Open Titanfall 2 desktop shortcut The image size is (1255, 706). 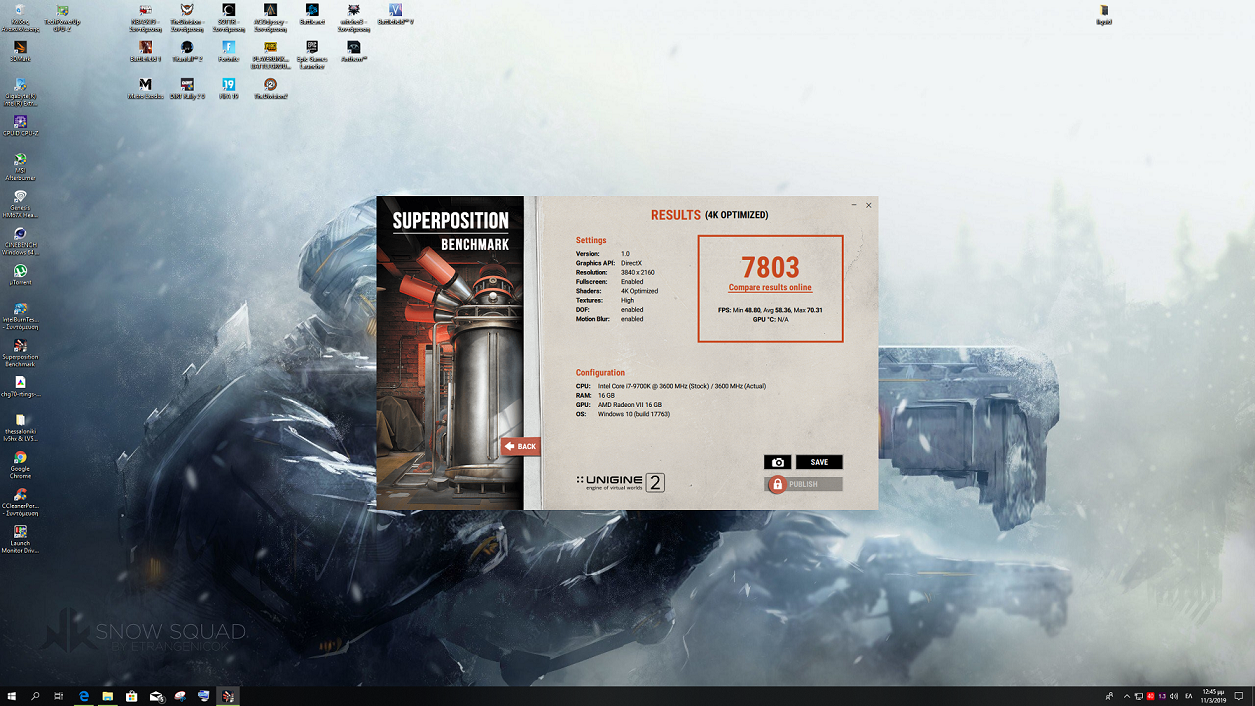(187, 51)
